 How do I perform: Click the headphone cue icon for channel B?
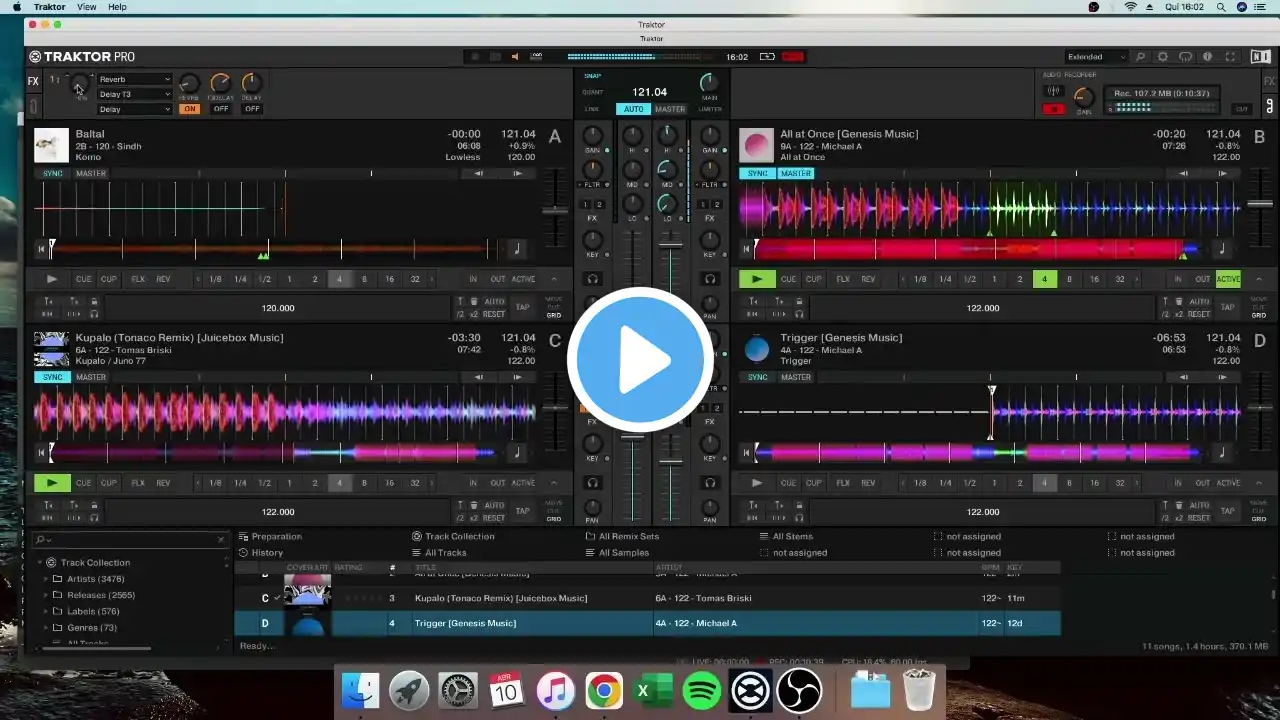tap(709, 279)
